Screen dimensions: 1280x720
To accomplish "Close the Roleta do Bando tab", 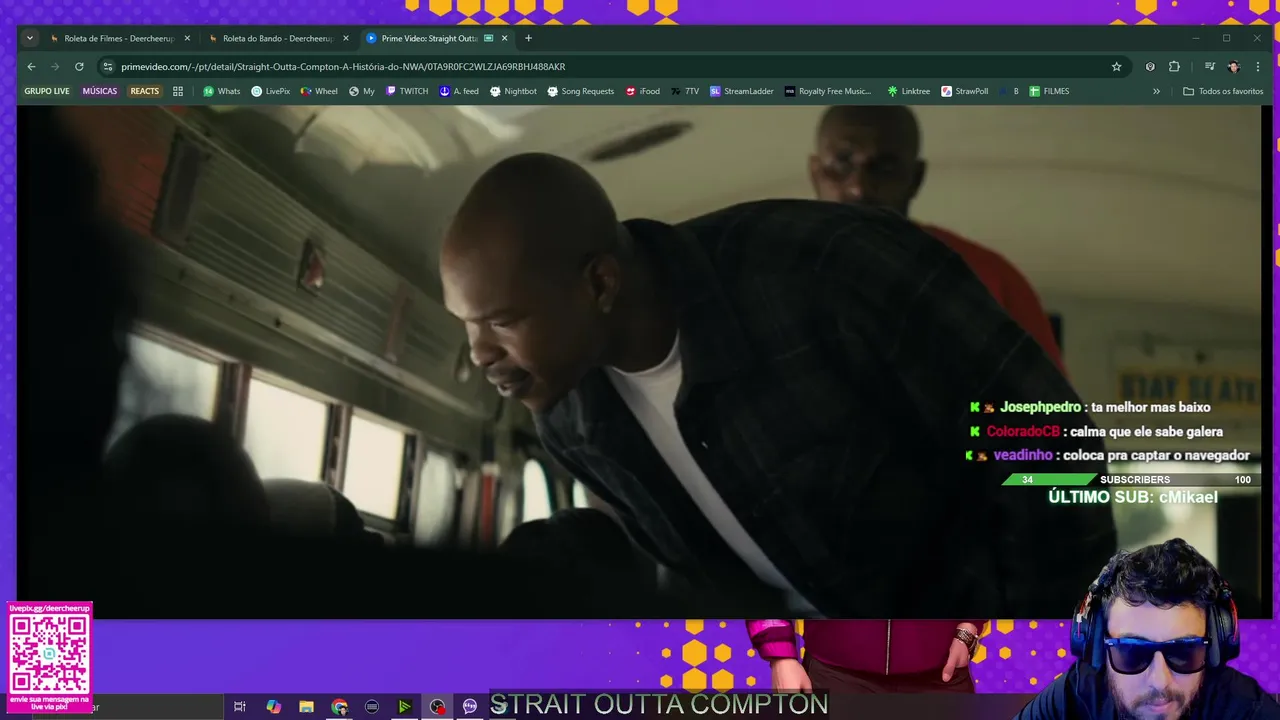I will 346,38.
